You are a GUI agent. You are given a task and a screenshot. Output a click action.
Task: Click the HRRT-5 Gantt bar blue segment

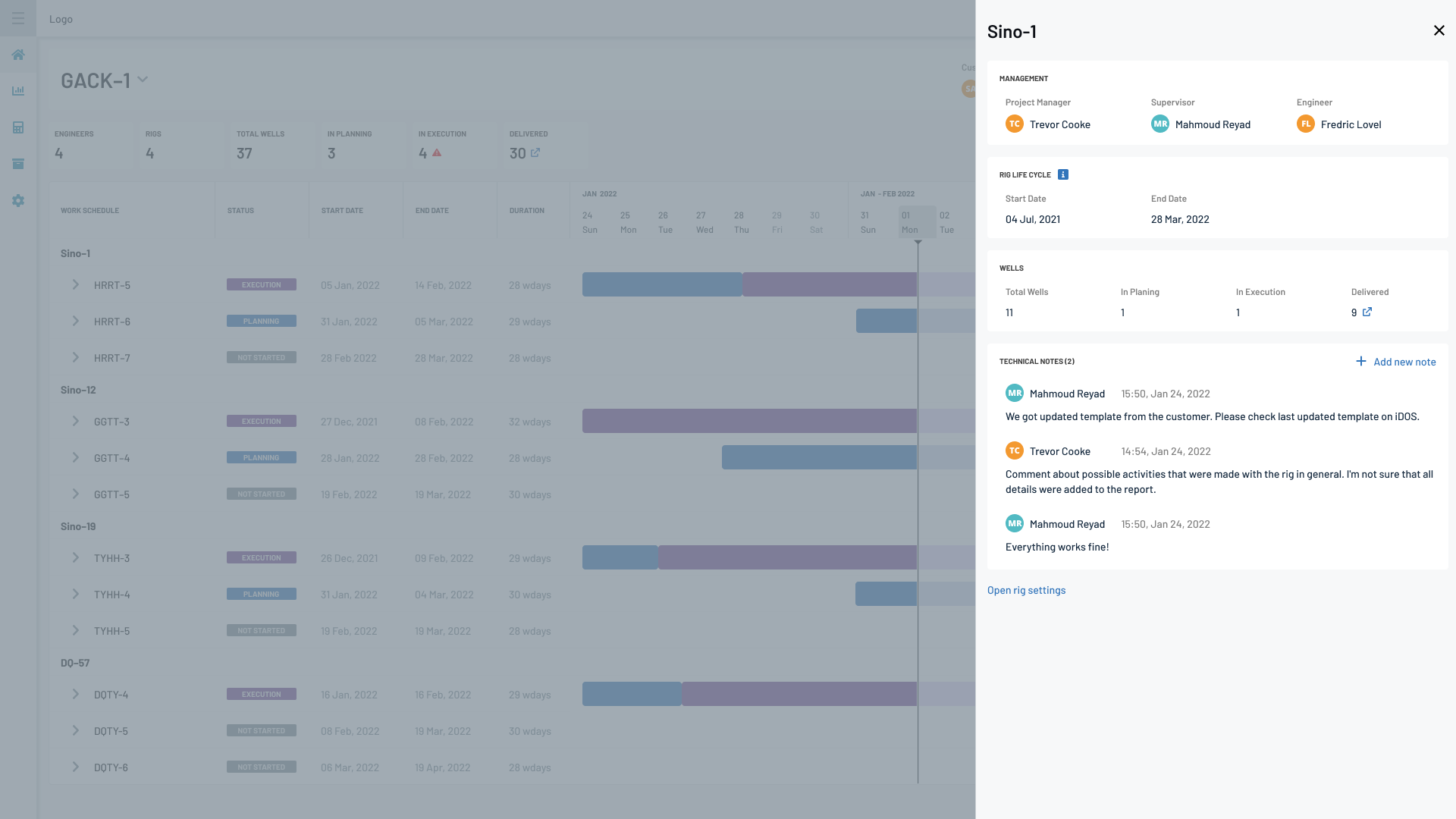pyautogui.click(x=662, y=284)
